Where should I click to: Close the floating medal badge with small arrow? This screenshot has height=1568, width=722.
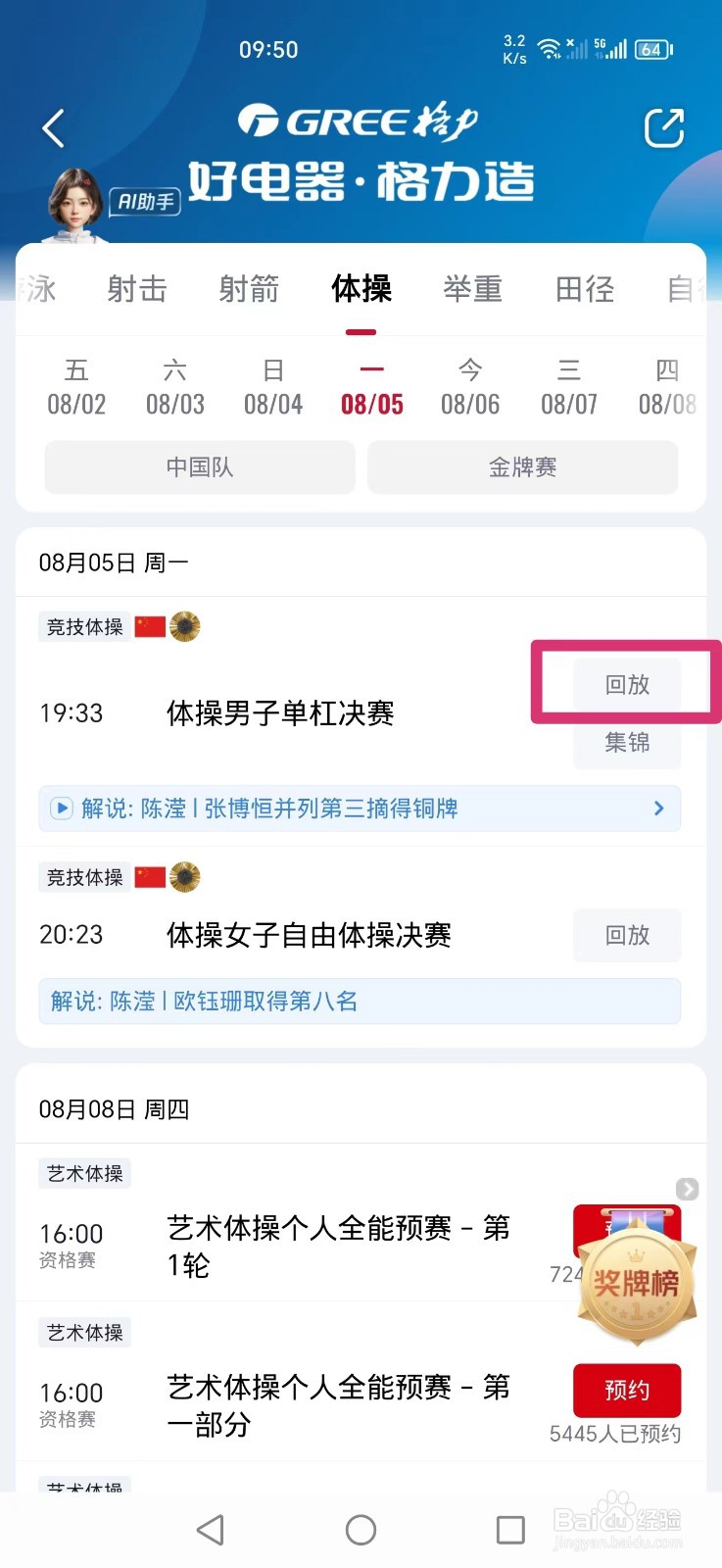click(688, 1189)
